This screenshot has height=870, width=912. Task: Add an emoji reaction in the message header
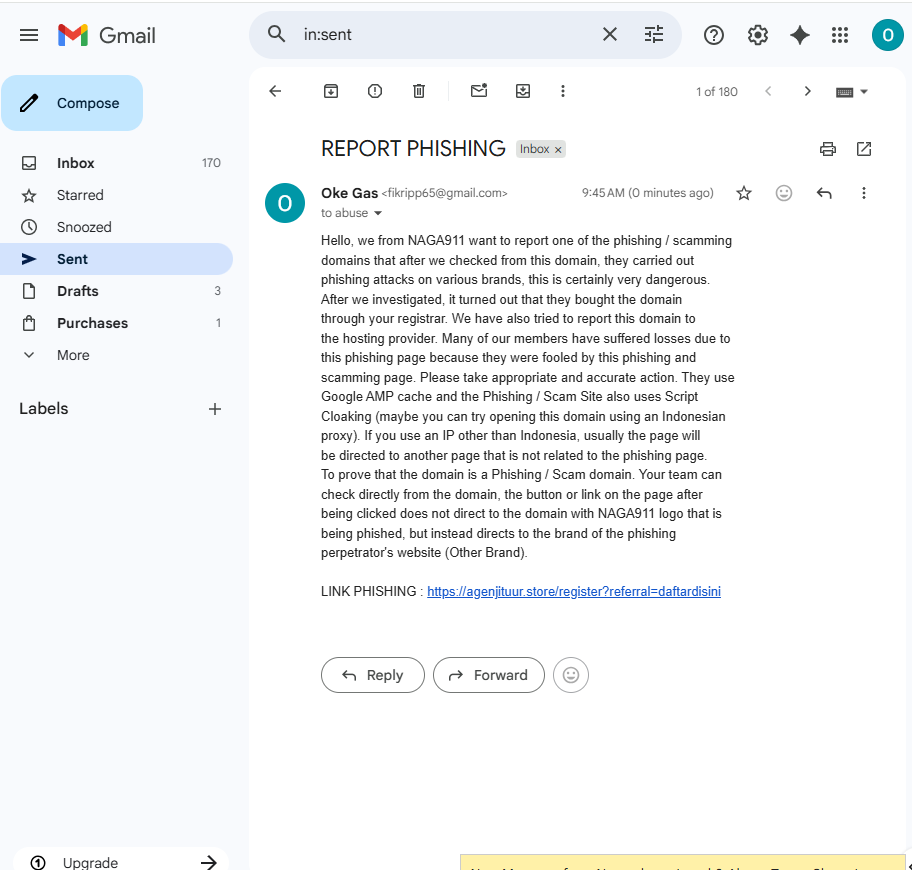click(x=783, y=193)
